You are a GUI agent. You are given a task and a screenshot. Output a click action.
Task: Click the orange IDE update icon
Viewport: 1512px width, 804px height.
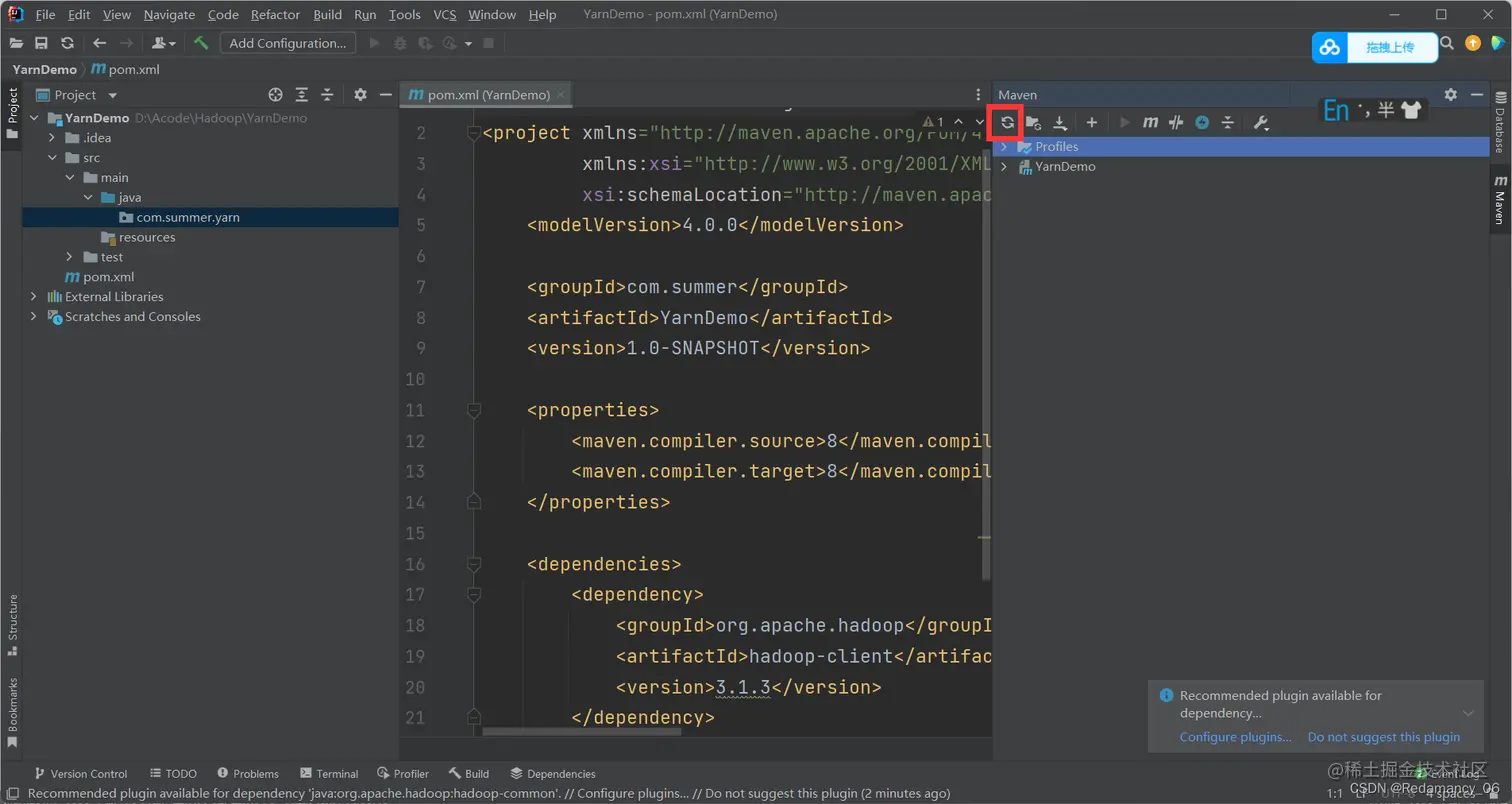[1473, 43]
